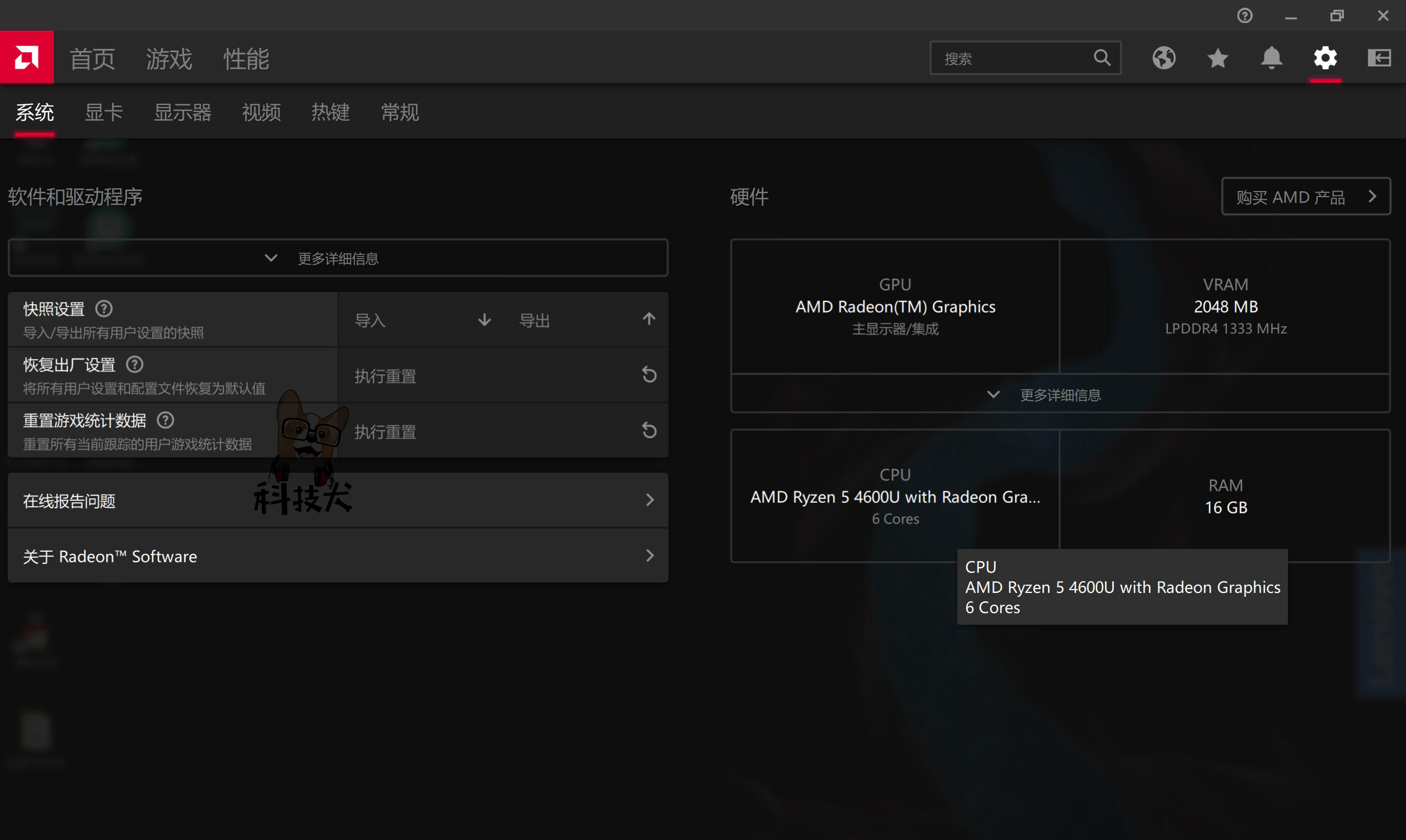Click the search magnifier icon
Screen dimensions: 1406x840
coord(1102,58)
